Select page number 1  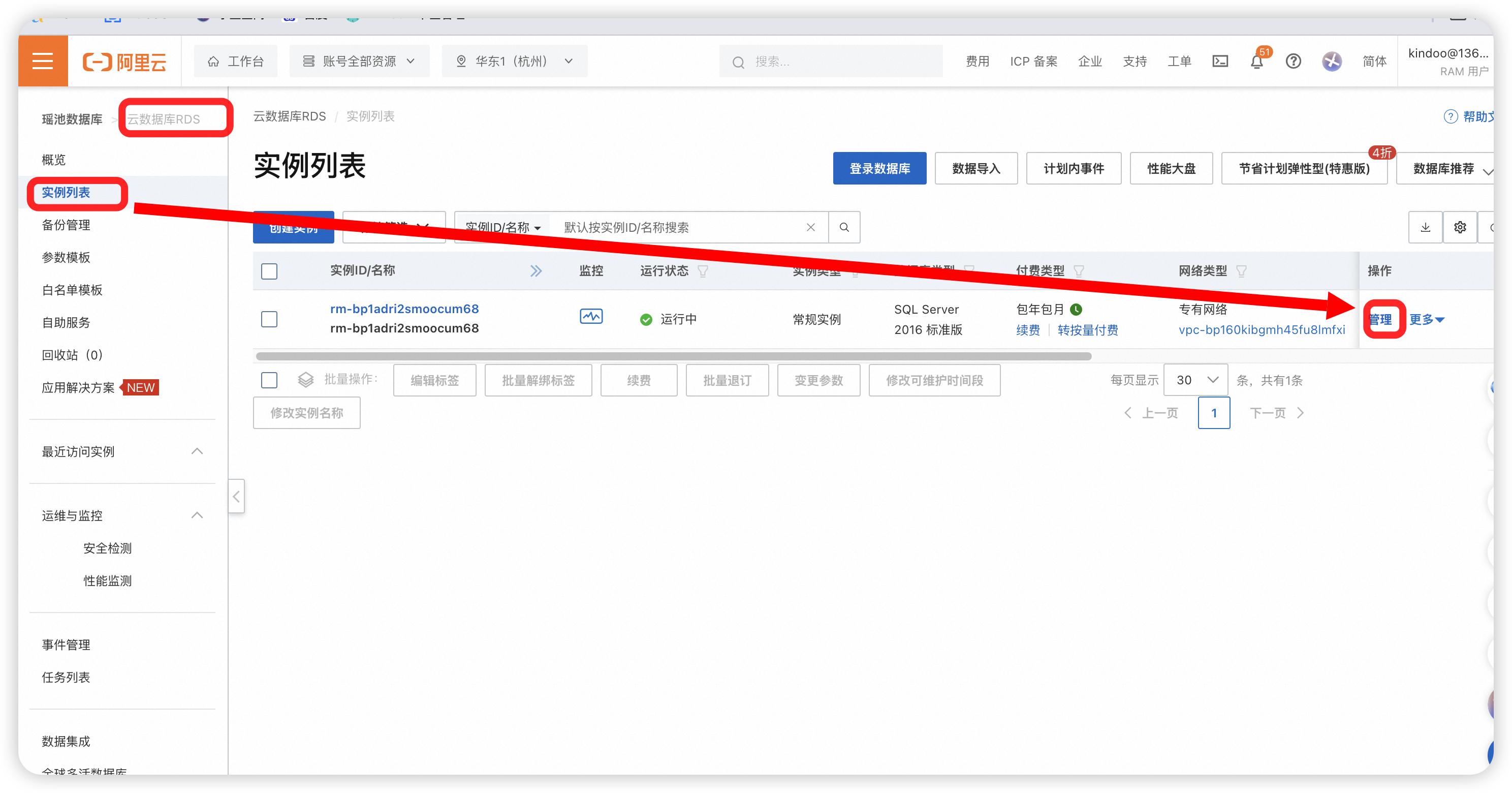coord(1213,413)
